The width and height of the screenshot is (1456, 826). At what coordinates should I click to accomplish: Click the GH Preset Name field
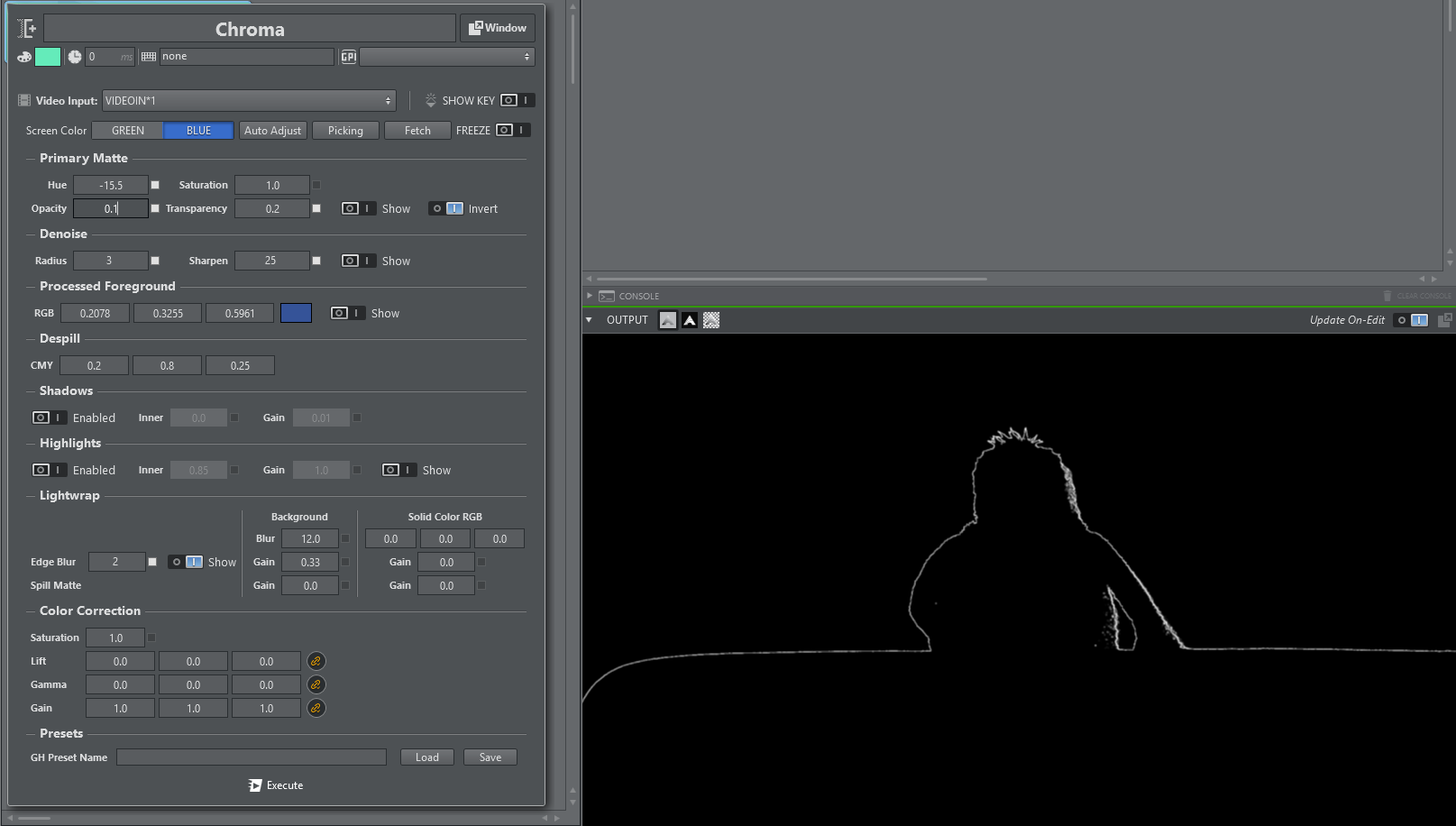pos(252,757)
